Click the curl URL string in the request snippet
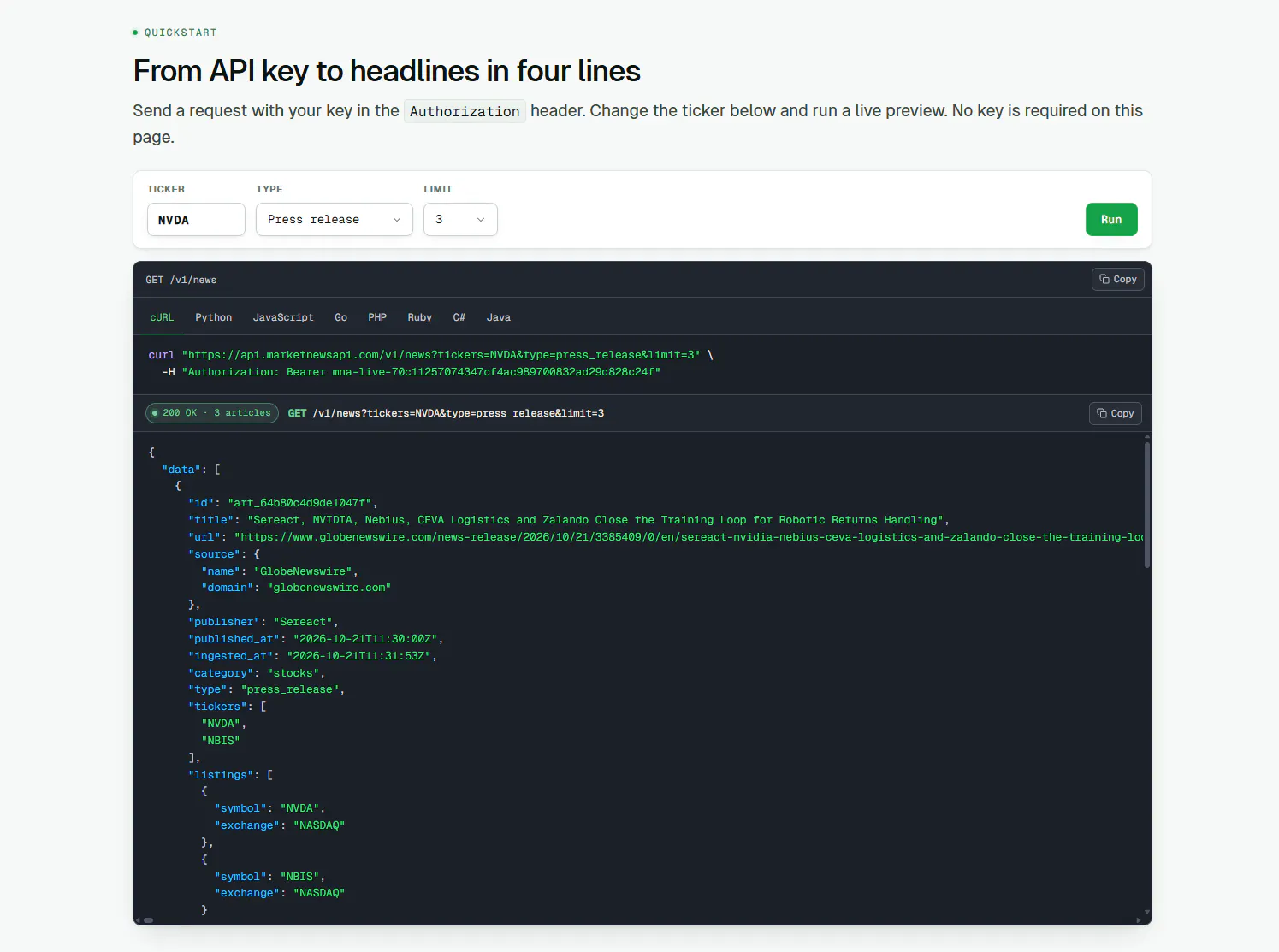The height and width of the screenshot is (952, 1279). (x=441, y=355)
